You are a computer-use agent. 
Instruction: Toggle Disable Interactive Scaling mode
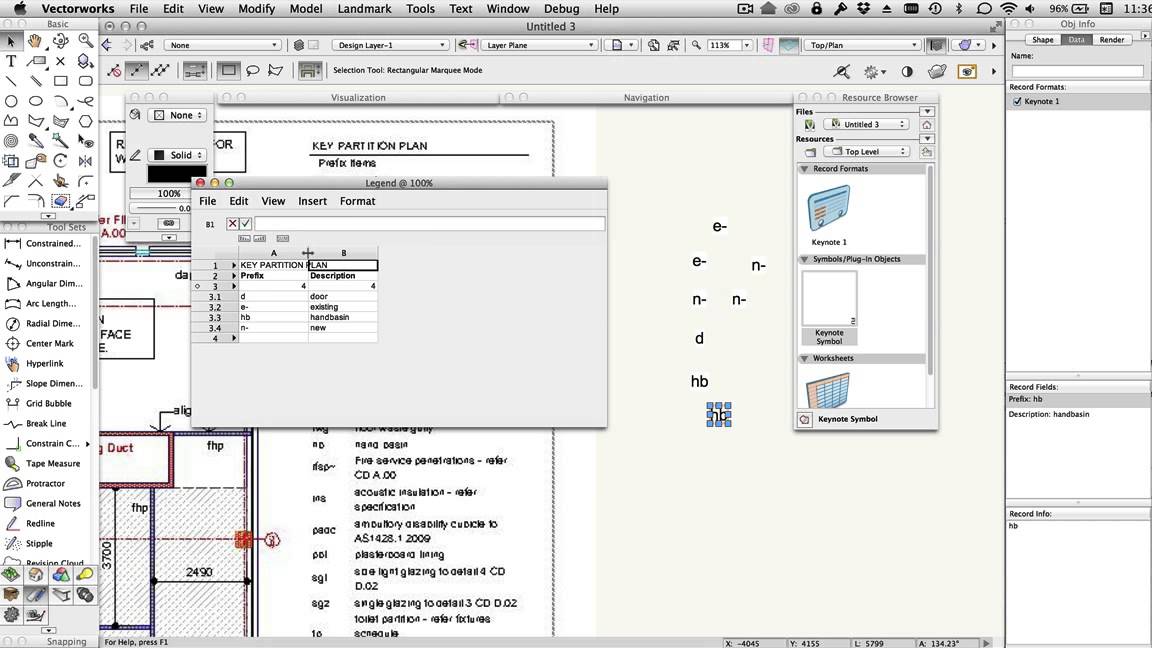click(x=114, y=71)
